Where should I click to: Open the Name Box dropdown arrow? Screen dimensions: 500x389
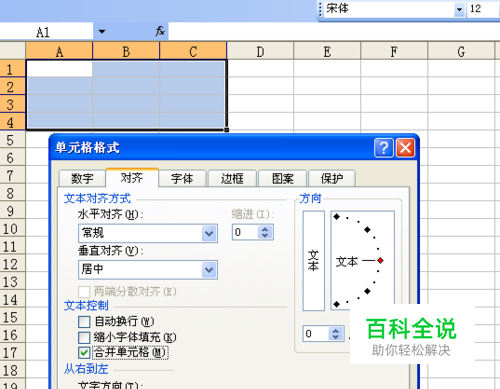pos(102,32)
